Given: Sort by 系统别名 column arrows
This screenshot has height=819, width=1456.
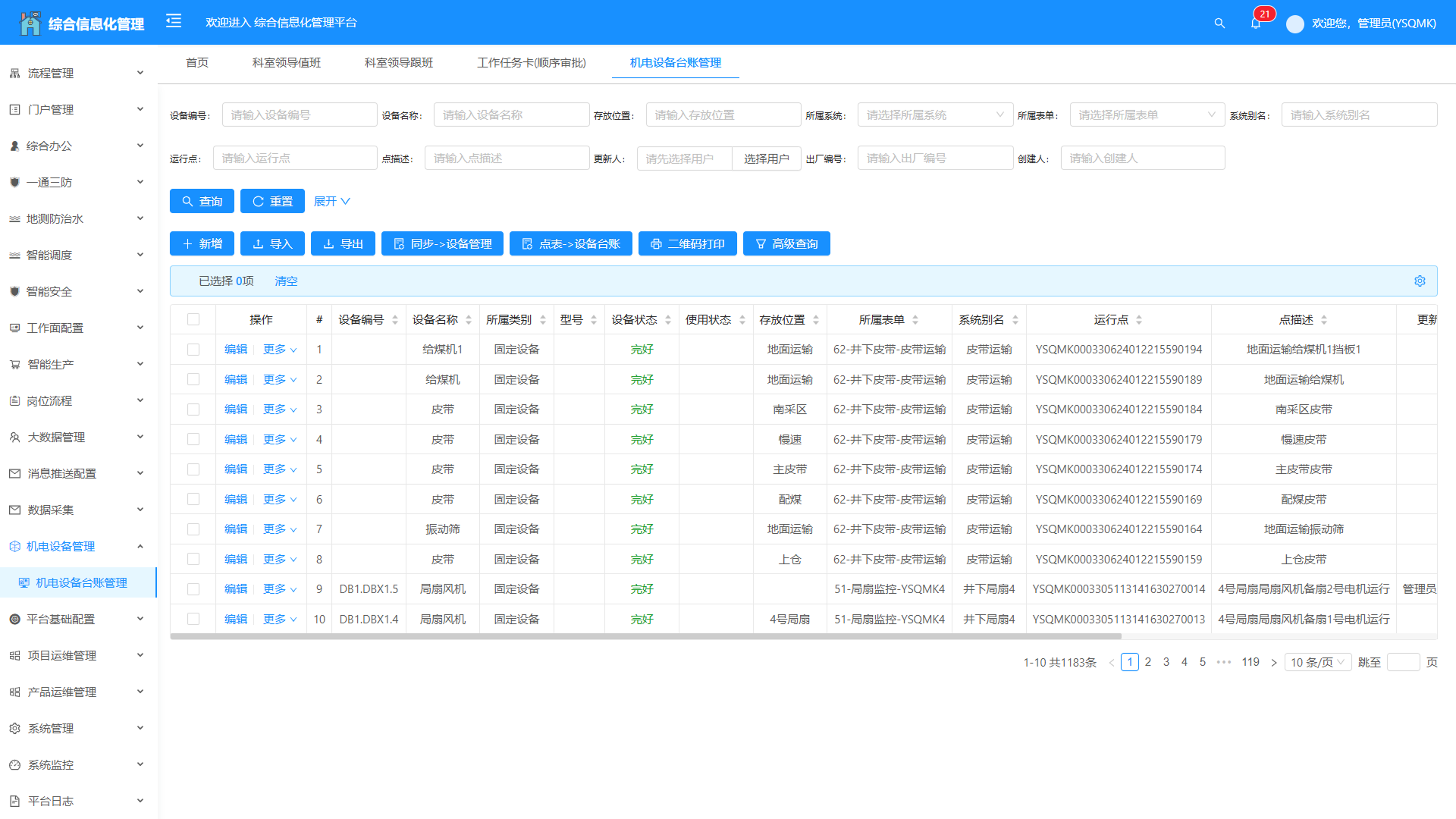Looking at the screenshot, I should click(x=1015, y=320).
